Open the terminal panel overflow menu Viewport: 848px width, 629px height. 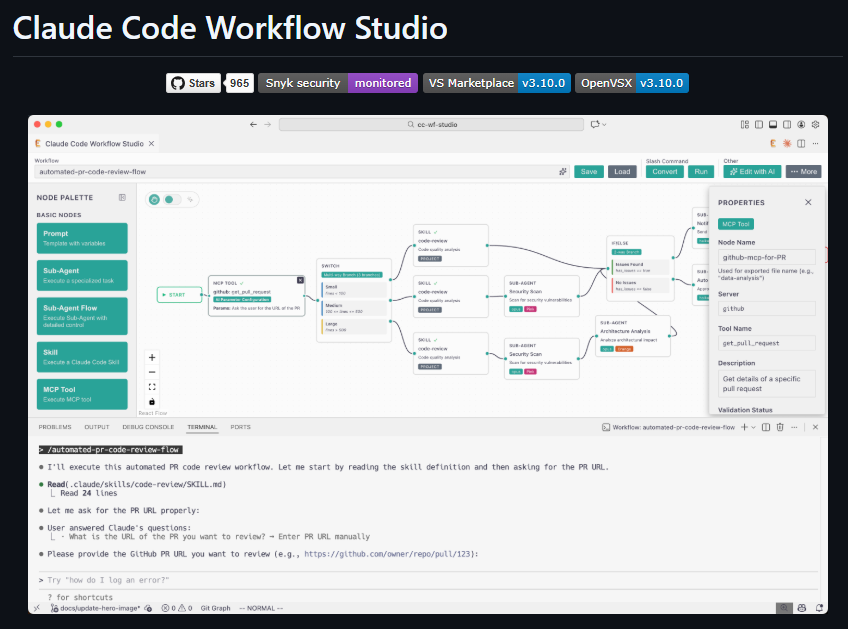tap(794, 427)
